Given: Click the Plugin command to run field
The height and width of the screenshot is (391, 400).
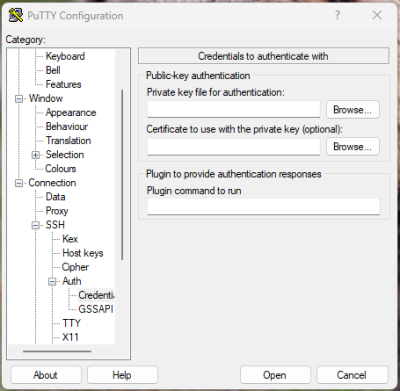Looking at the screenshot, I should [263, 207].
